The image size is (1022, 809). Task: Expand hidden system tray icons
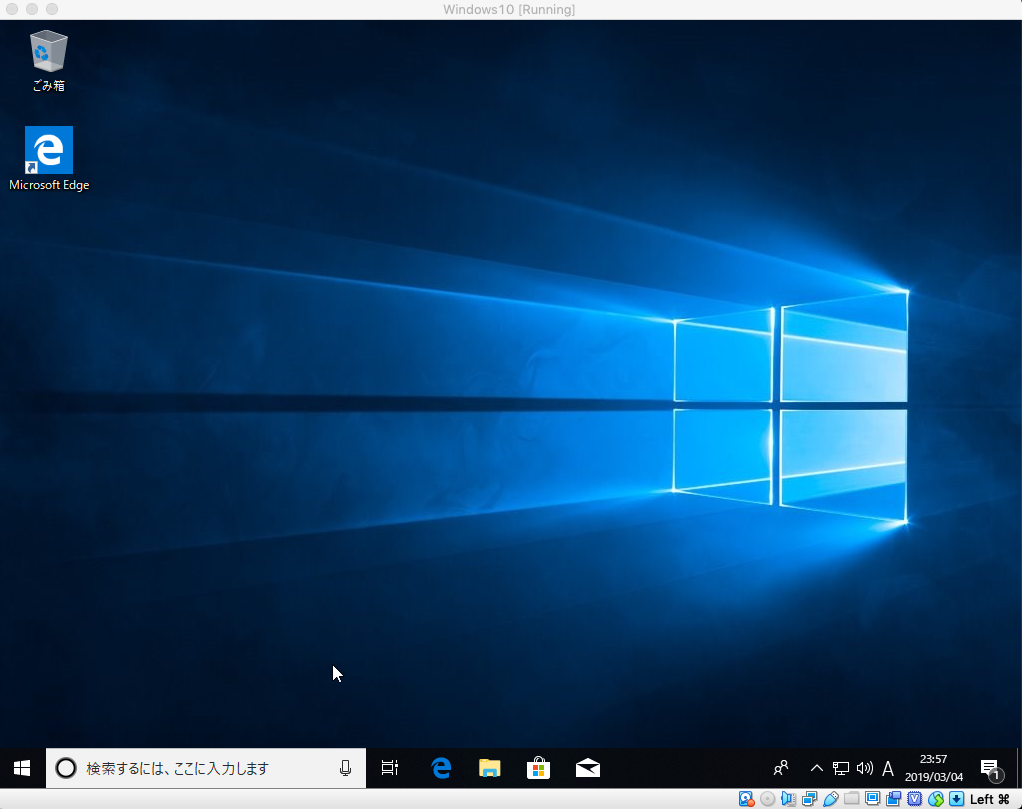[x=817, y=768]
